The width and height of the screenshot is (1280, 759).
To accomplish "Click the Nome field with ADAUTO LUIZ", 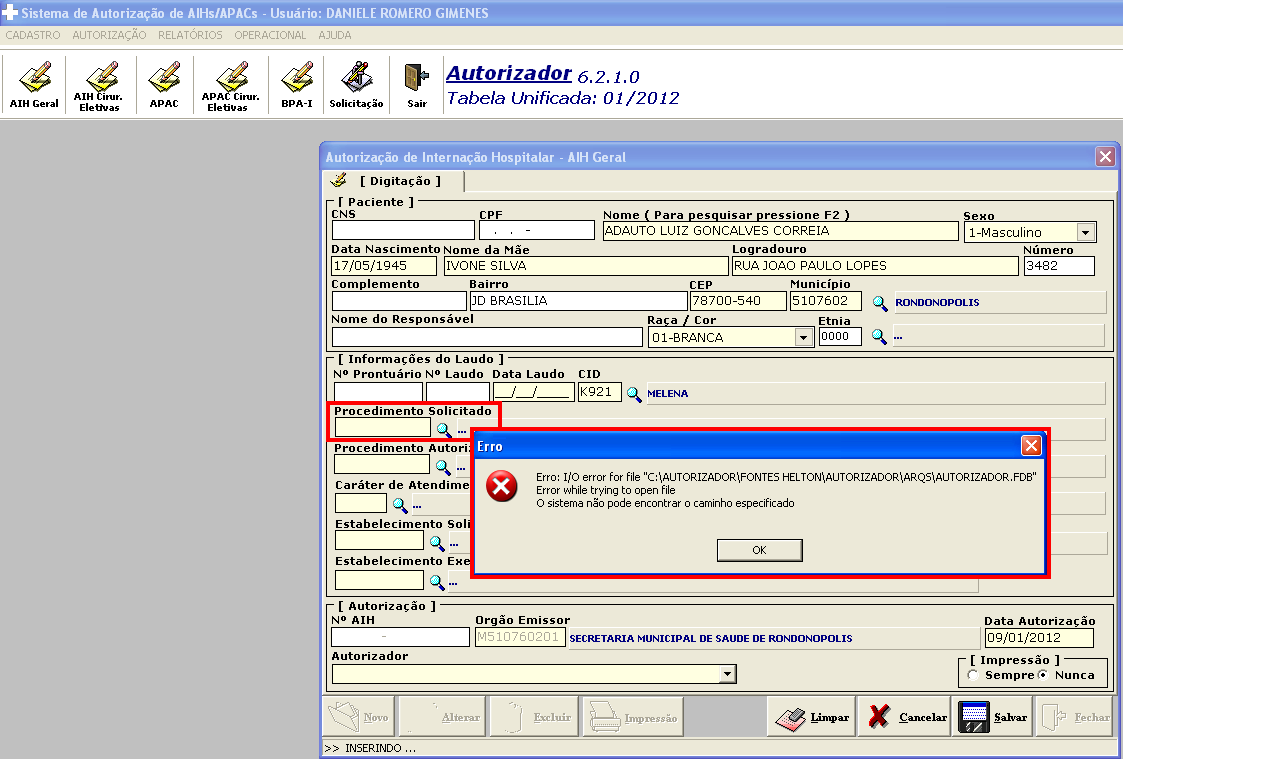I will [x=781, y=231].
